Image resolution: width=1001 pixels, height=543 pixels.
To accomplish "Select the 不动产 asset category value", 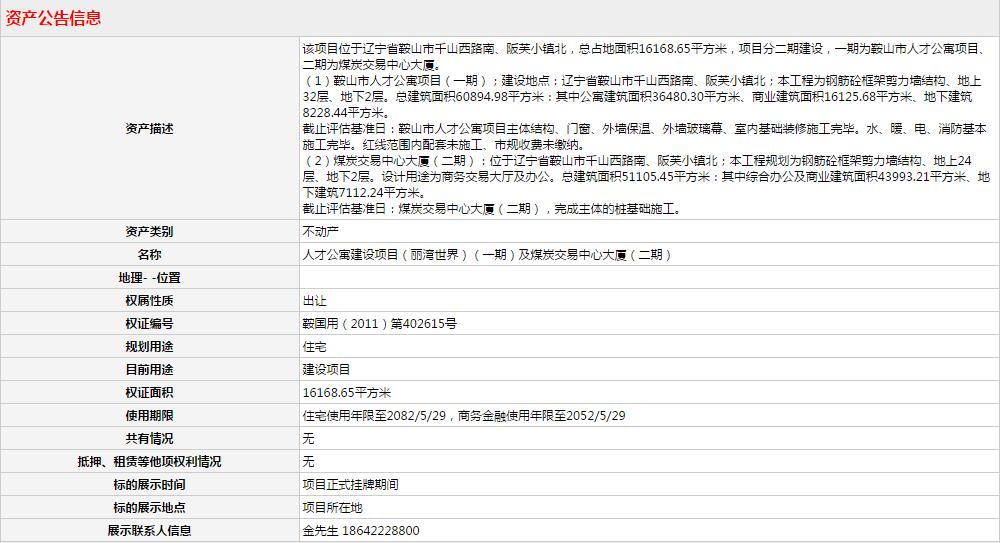I will 320,232.
